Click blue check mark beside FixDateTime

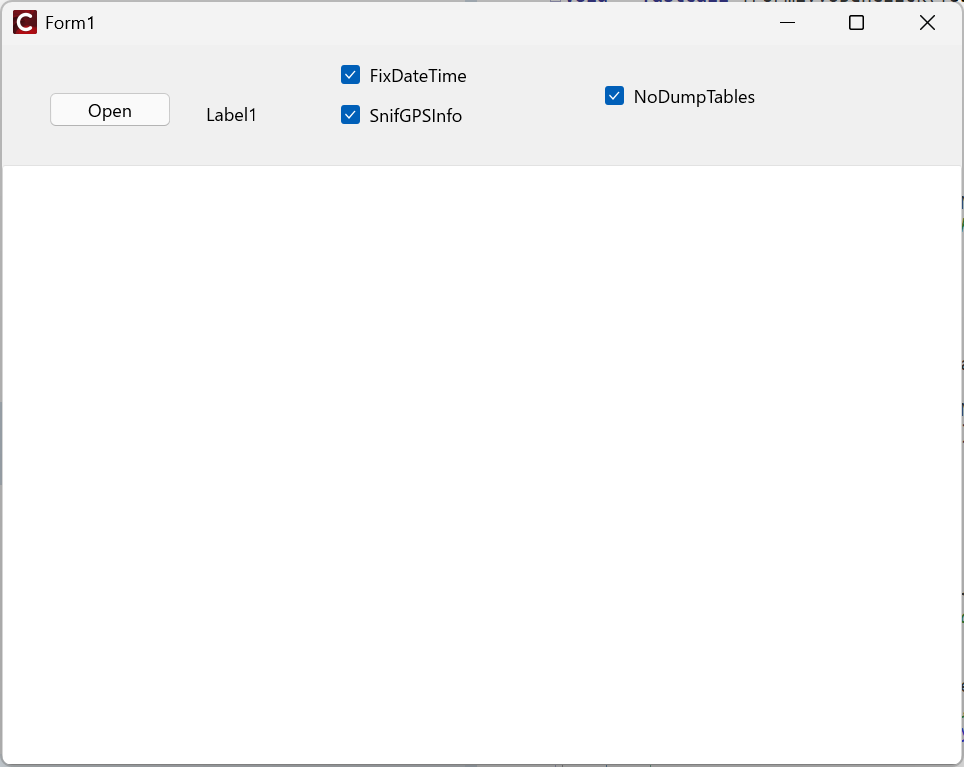350,75
